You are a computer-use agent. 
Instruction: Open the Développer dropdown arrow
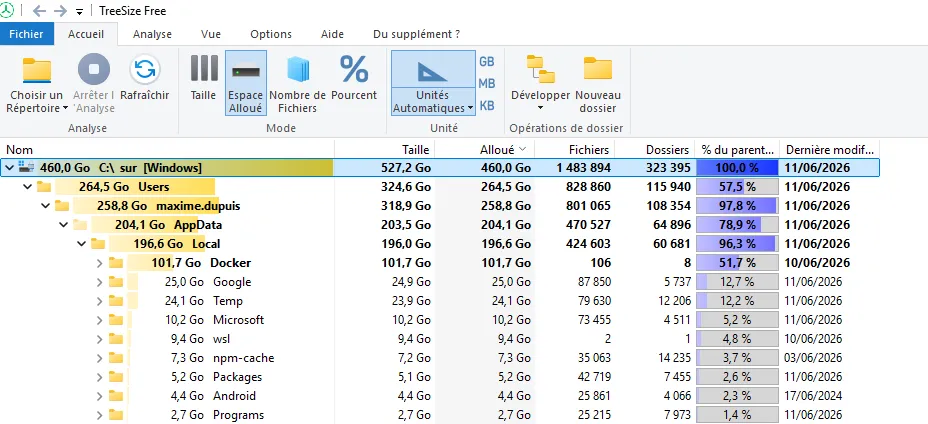[x=540, y=108]
